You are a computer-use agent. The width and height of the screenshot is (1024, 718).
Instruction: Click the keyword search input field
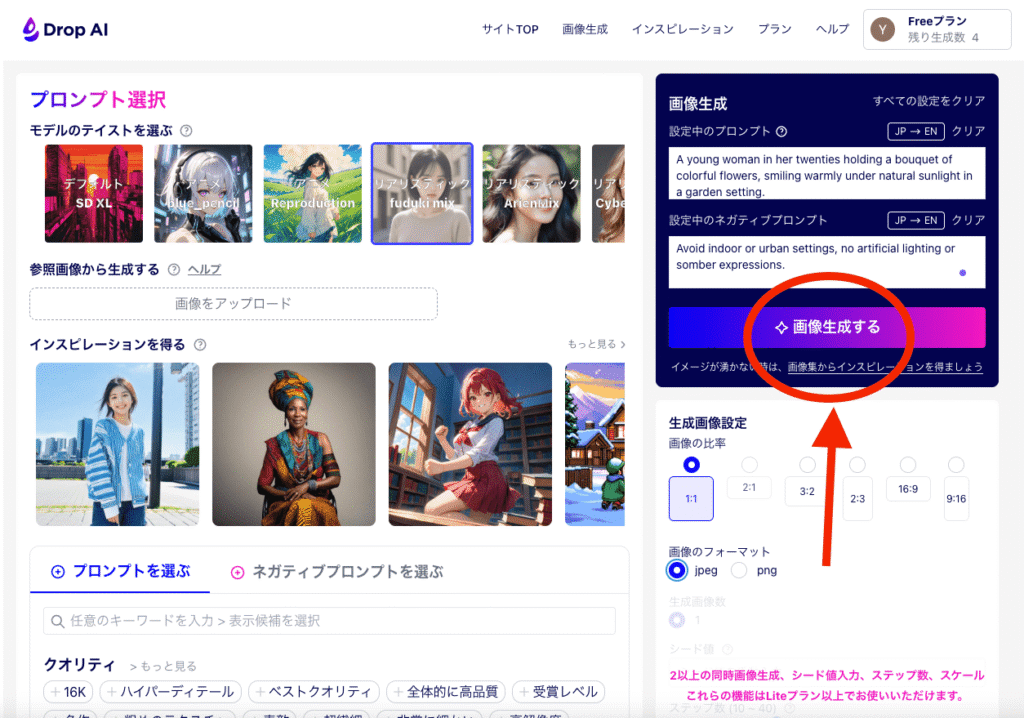click(329, 621)
